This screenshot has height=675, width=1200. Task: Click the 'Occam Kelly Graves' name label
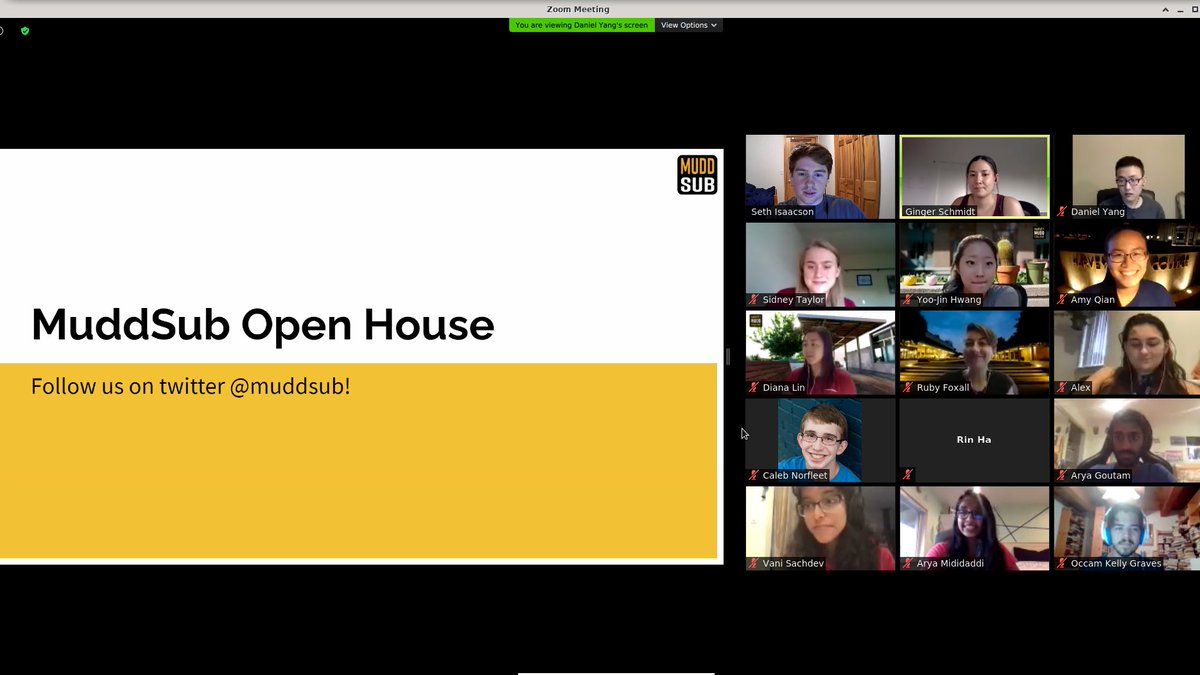click(1116, 564)
